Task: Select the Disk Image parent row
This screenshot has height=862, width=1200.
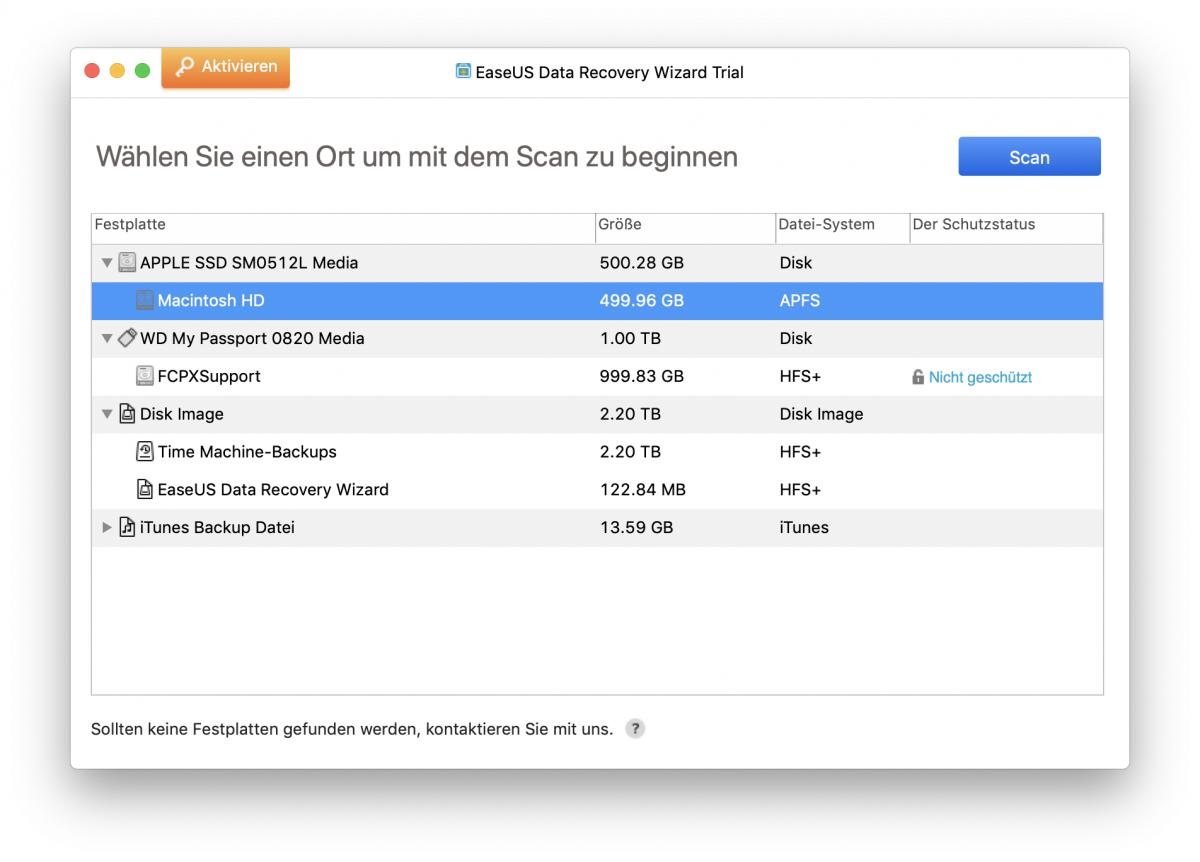Action: [x=597, y=414]
